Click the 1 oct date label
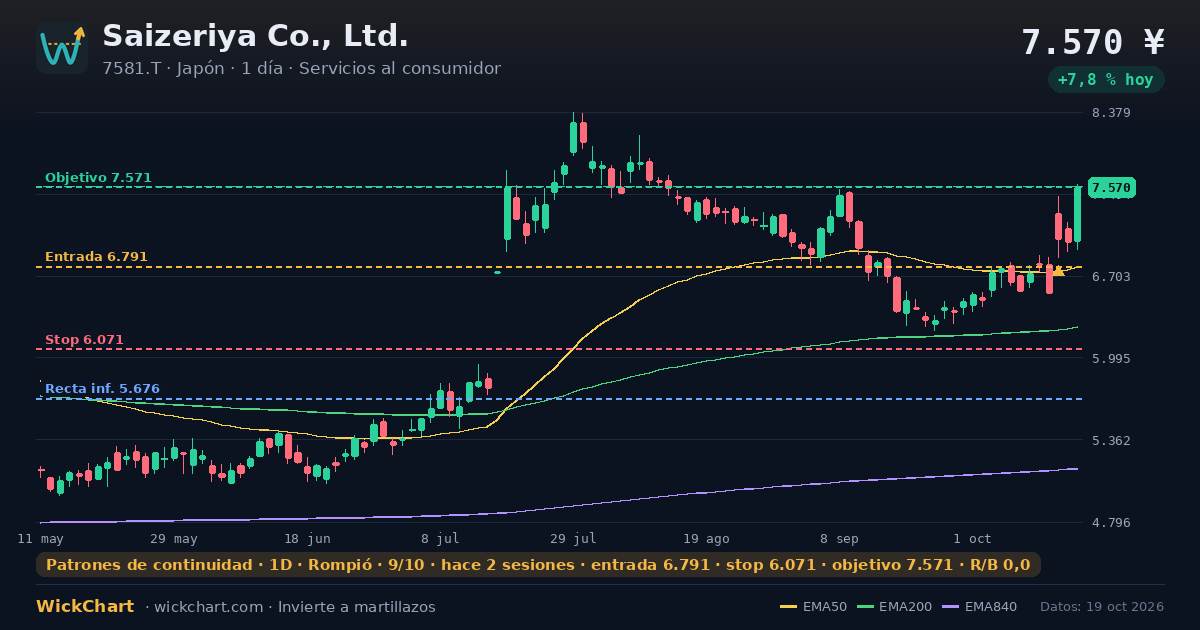Image resolution: width=1200 pixels, height=630 pixels. pyautogui.click(x=972, y=538)
